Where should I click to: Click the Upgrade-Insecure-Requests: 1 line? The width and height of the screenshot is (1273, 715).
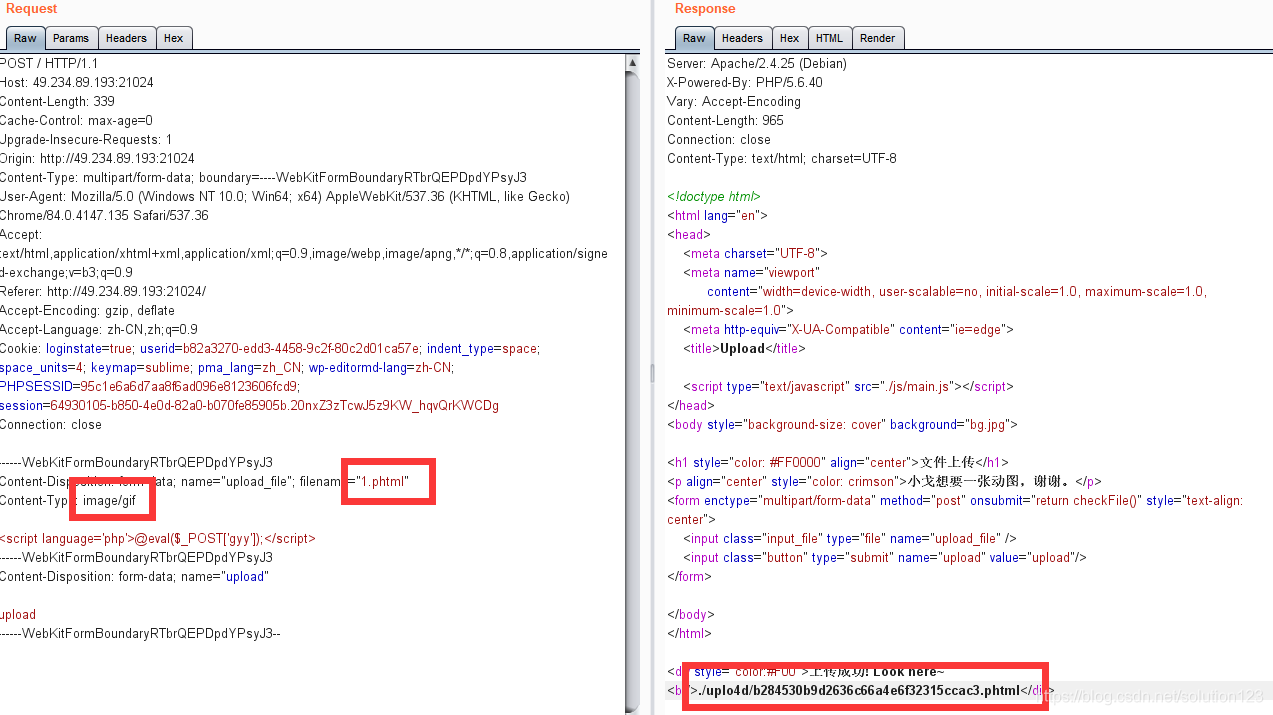point(86,139)
